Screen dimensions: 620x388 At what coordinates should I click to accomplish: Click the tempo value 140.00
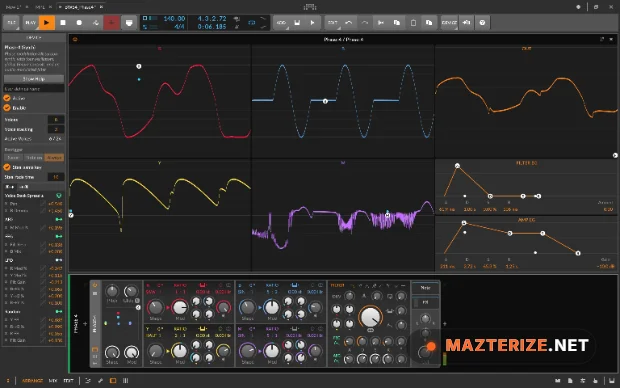coord(174,19)
